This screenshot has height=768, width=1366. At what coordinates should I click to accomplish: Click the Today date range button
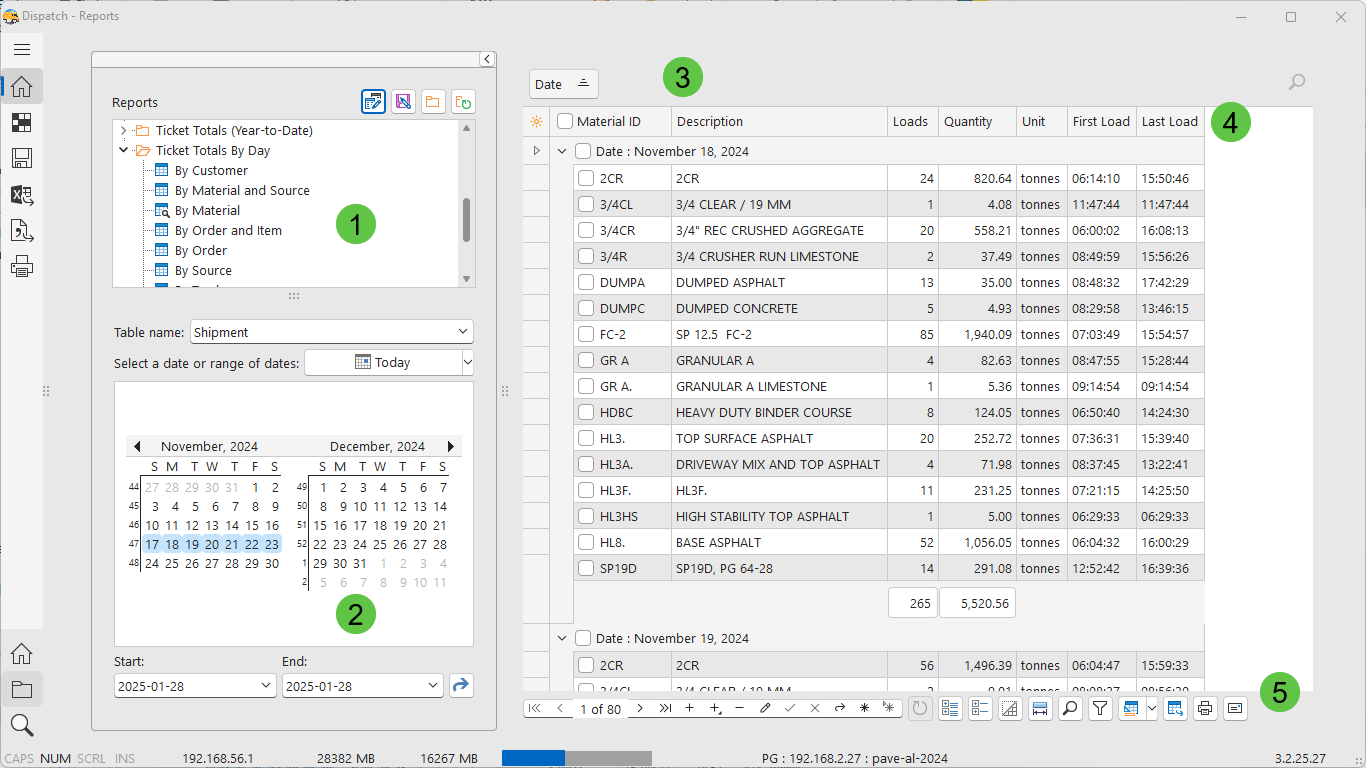point(383,363)
